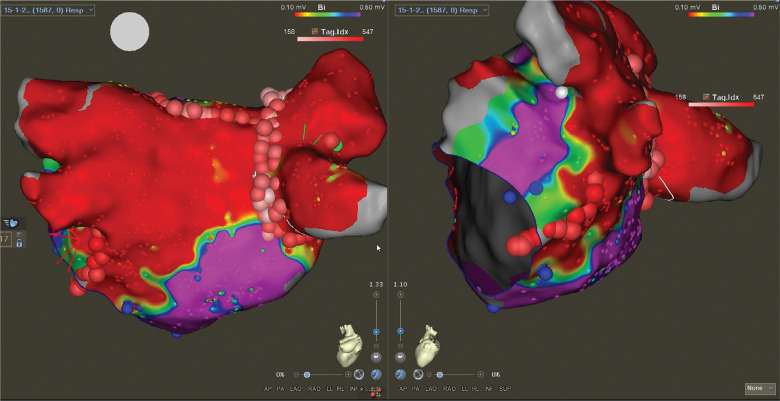Click the gray sphere icon in right pane

tap(418, 374)
